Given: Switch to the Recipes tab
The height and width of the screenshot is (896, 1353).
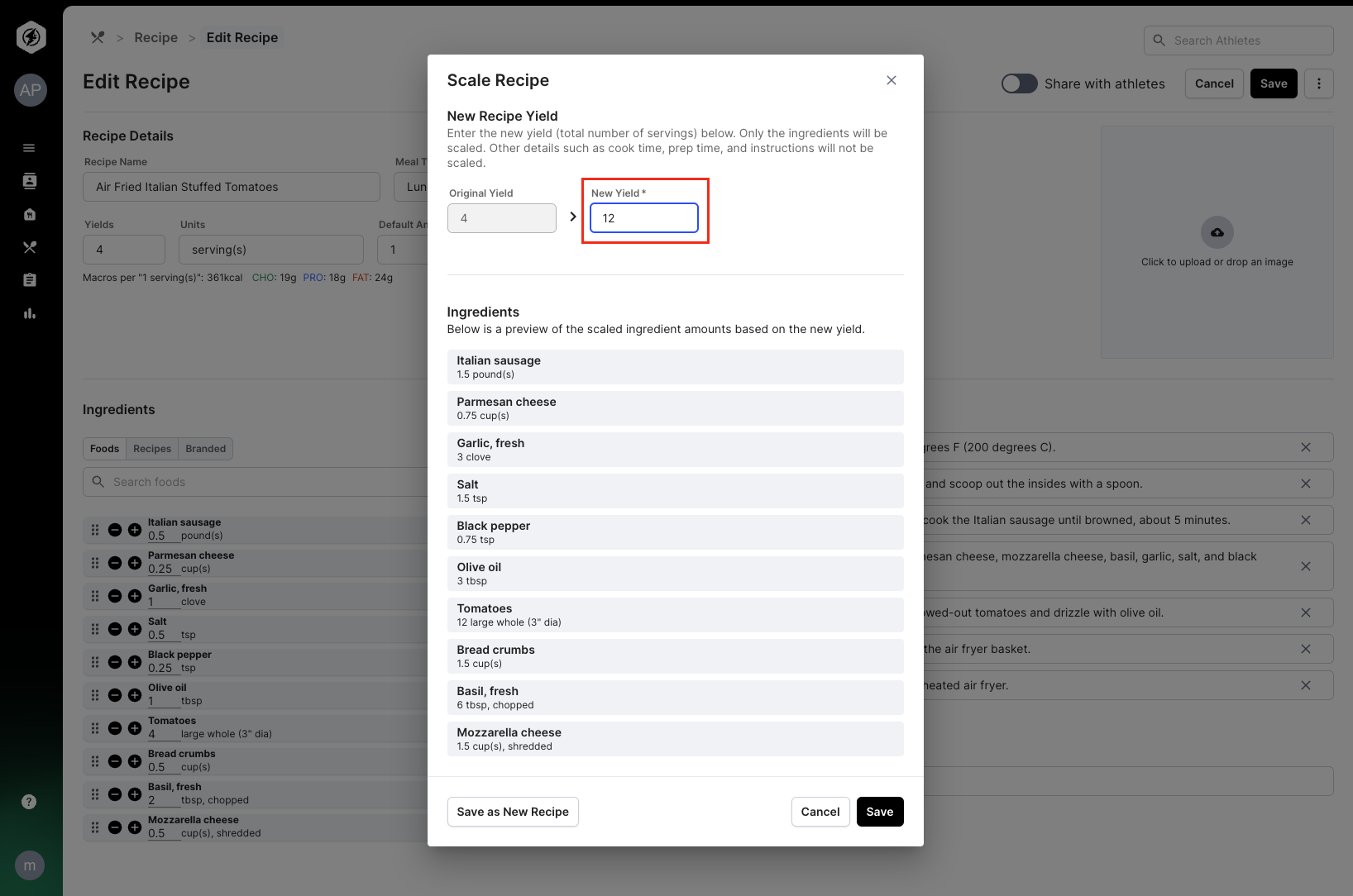Looking at the screenshot, I should click(152, 449).
